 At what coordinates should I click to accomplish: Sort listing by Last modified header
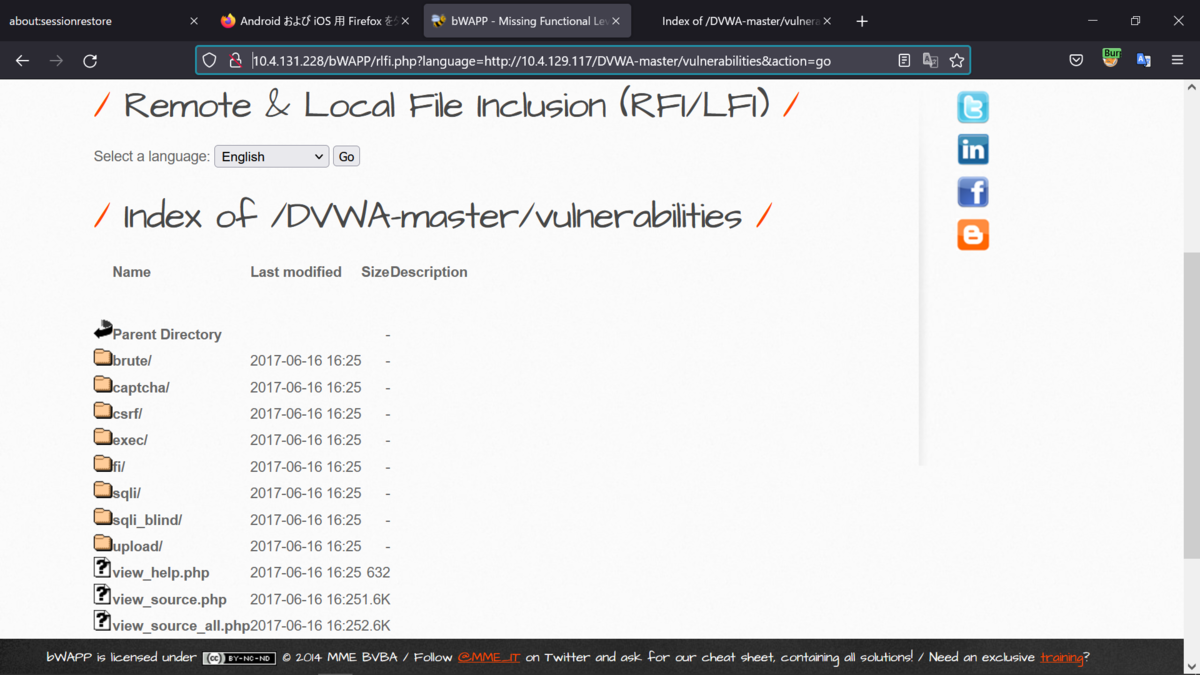click(296, 272)
